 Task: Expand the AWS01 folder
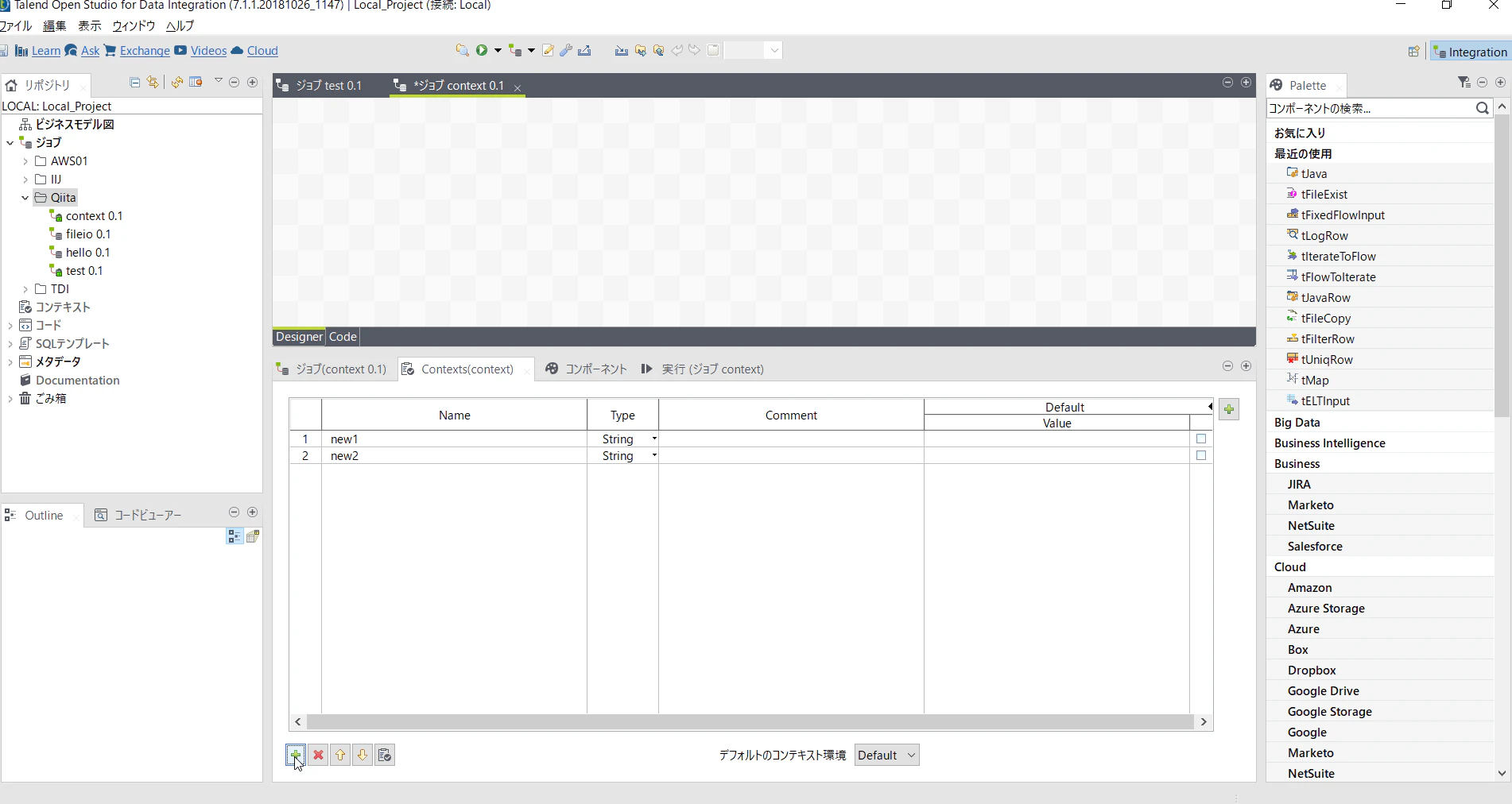click(x=25, y=161)
